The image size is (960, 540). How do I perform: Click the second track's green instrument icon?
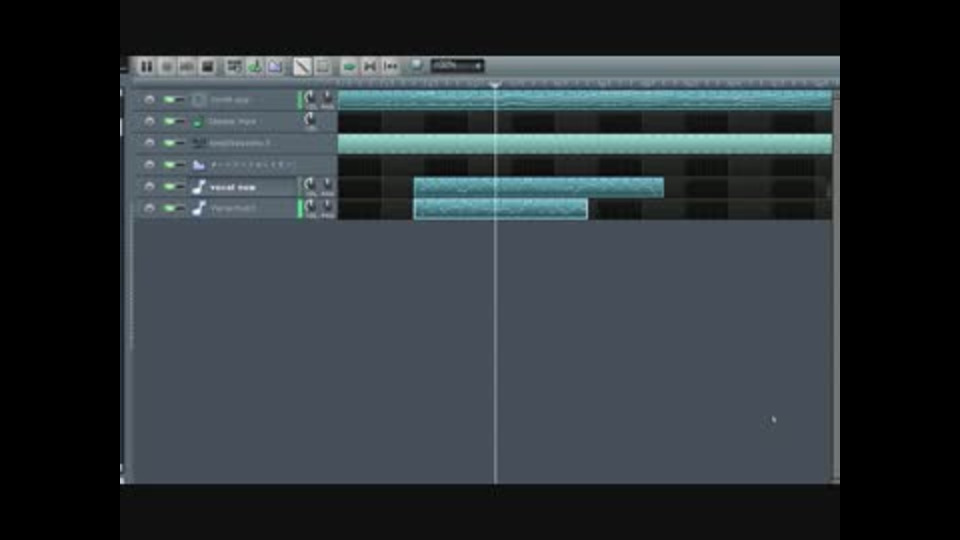click(x=198, y=121)
